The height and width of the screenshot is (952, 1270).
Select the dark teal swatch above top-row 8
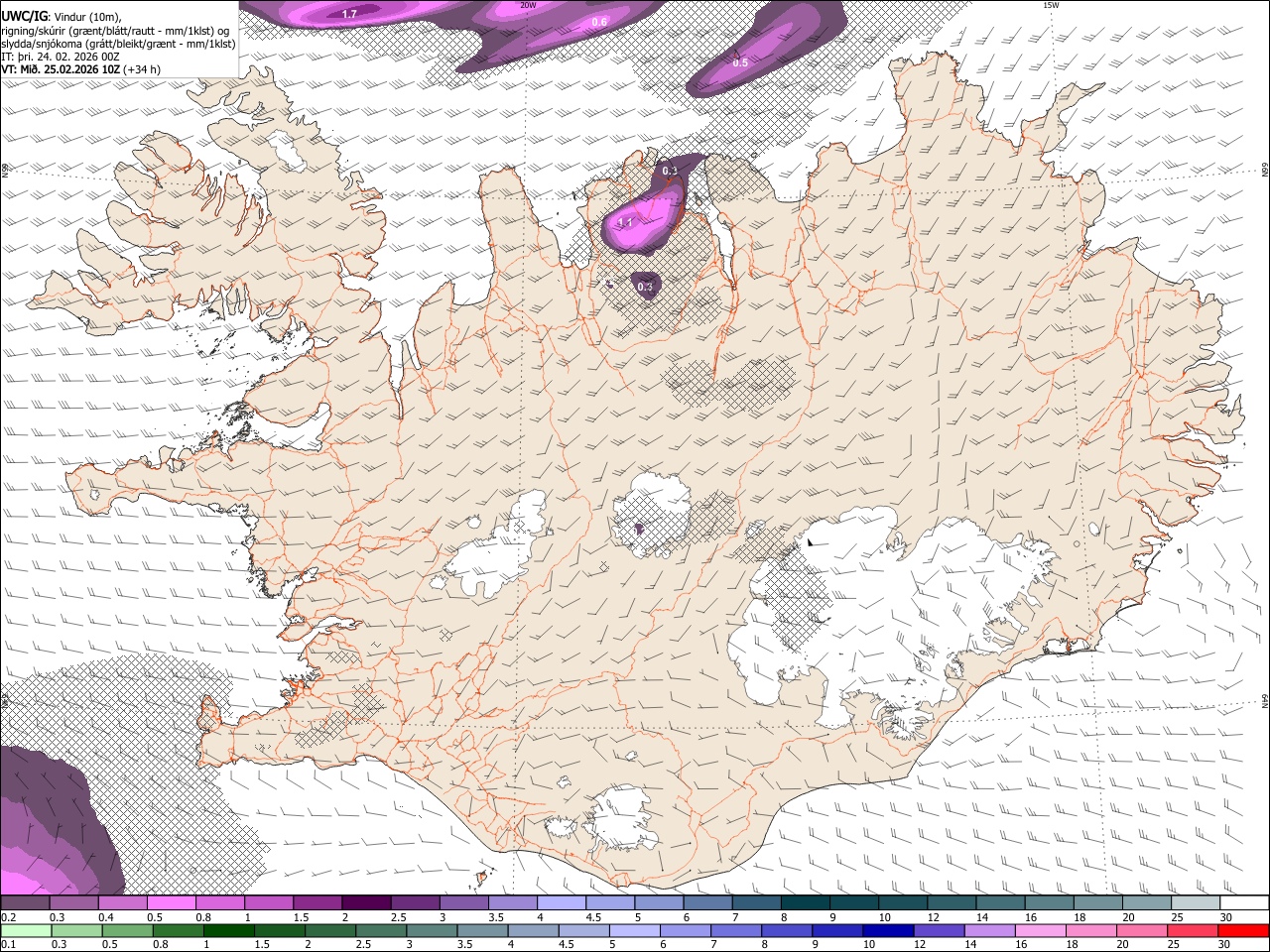tap(806, 902)
